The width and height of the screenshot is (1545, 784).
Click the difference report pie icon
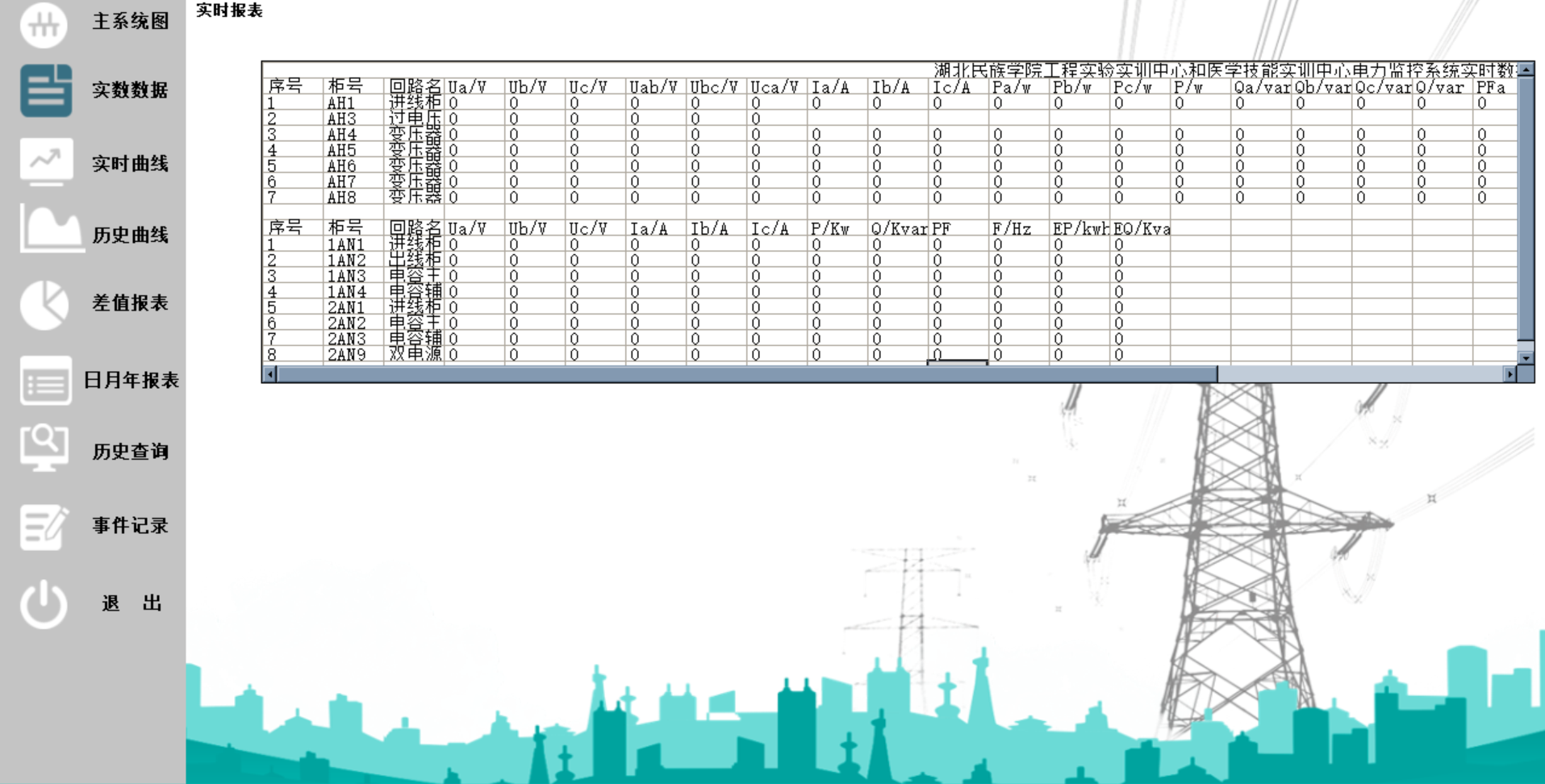(x=44, y=304)
